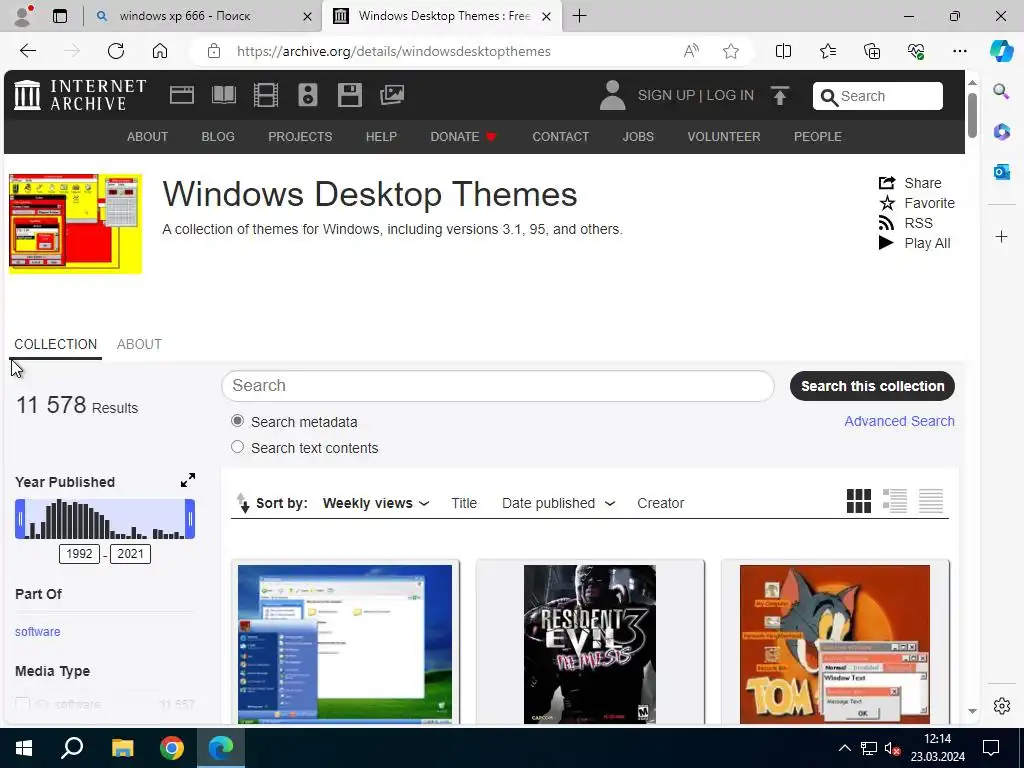
Task: Open the Texts book icon
Action: tap(224, 95)
